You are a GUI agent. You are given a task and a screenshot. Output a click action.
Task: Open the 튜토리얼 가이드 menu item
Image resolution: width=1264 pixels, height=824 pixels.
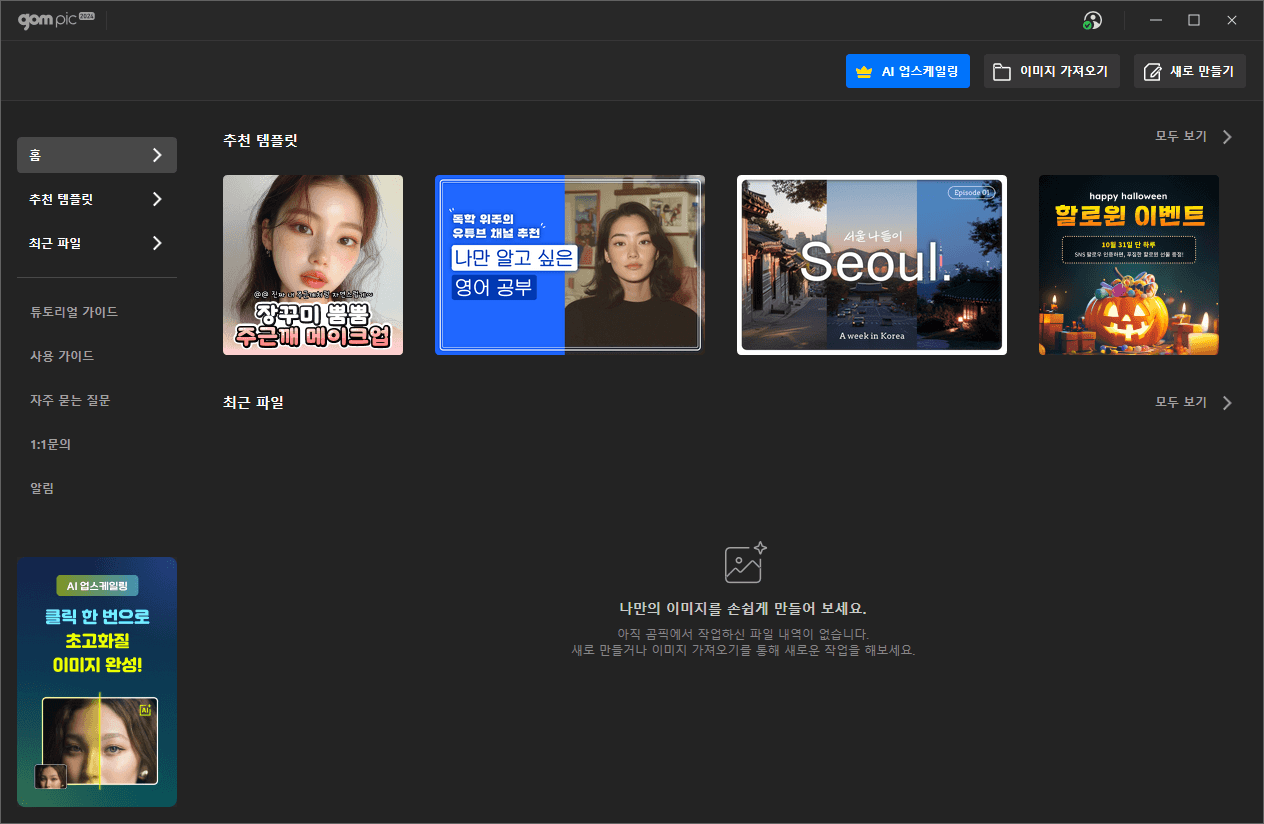pos(74,312)
